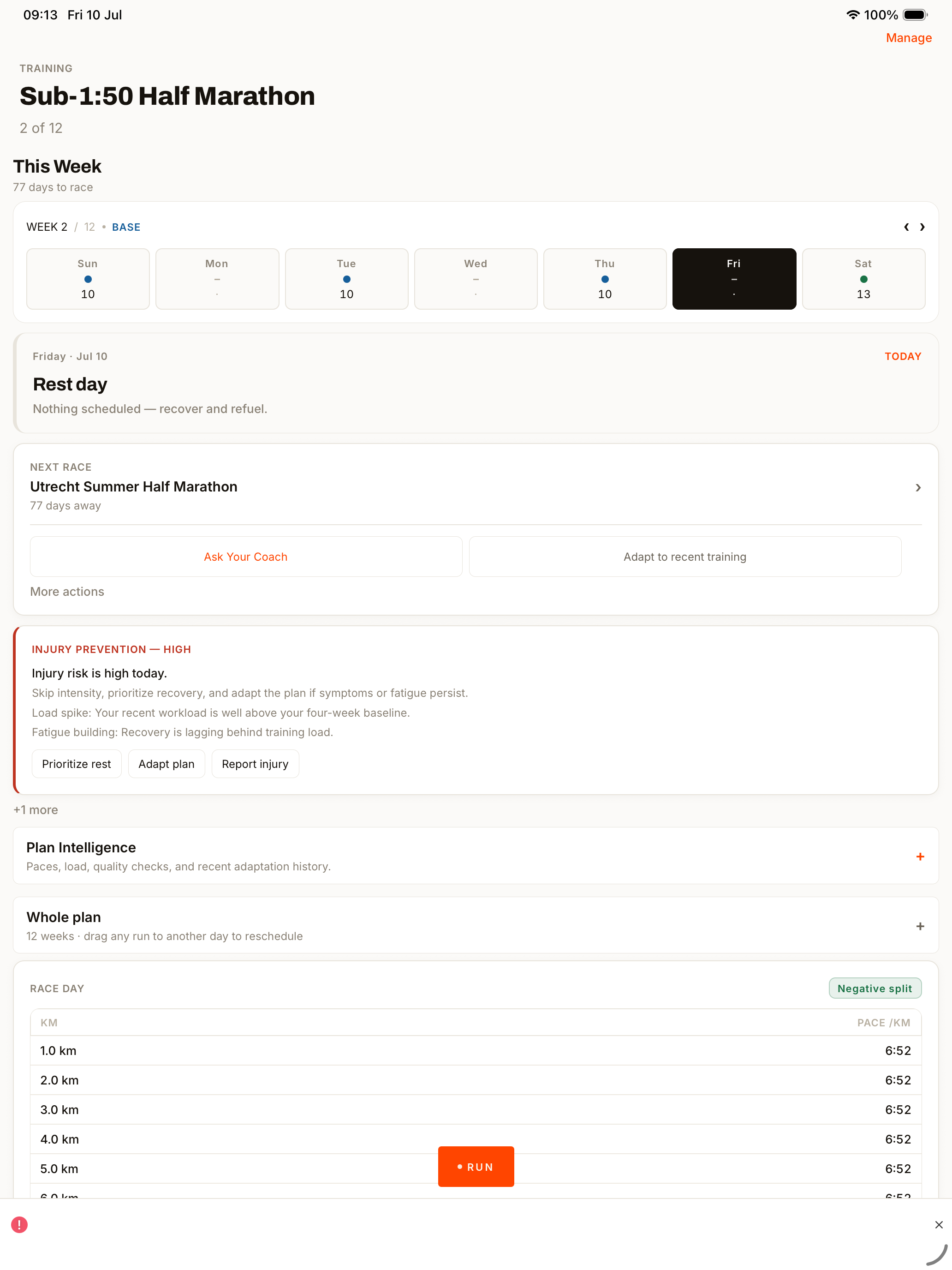
Task: Tap Prioritize rest chip
Action: tap(76, 764)
